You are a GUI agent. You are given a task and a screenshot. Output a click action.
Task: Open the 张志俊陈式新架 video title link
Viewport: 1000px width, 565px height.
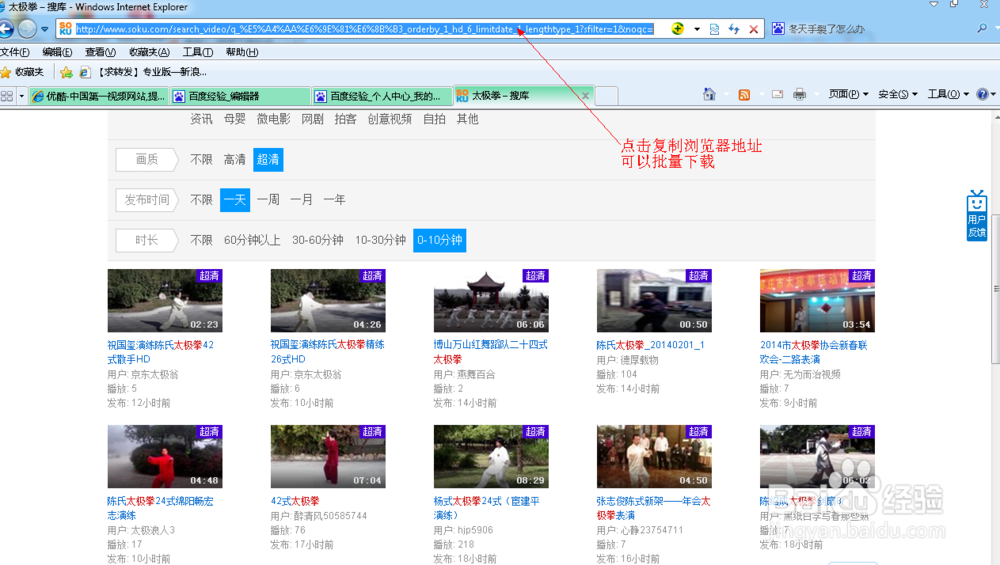pyautogui.click(x=653, y=508)
